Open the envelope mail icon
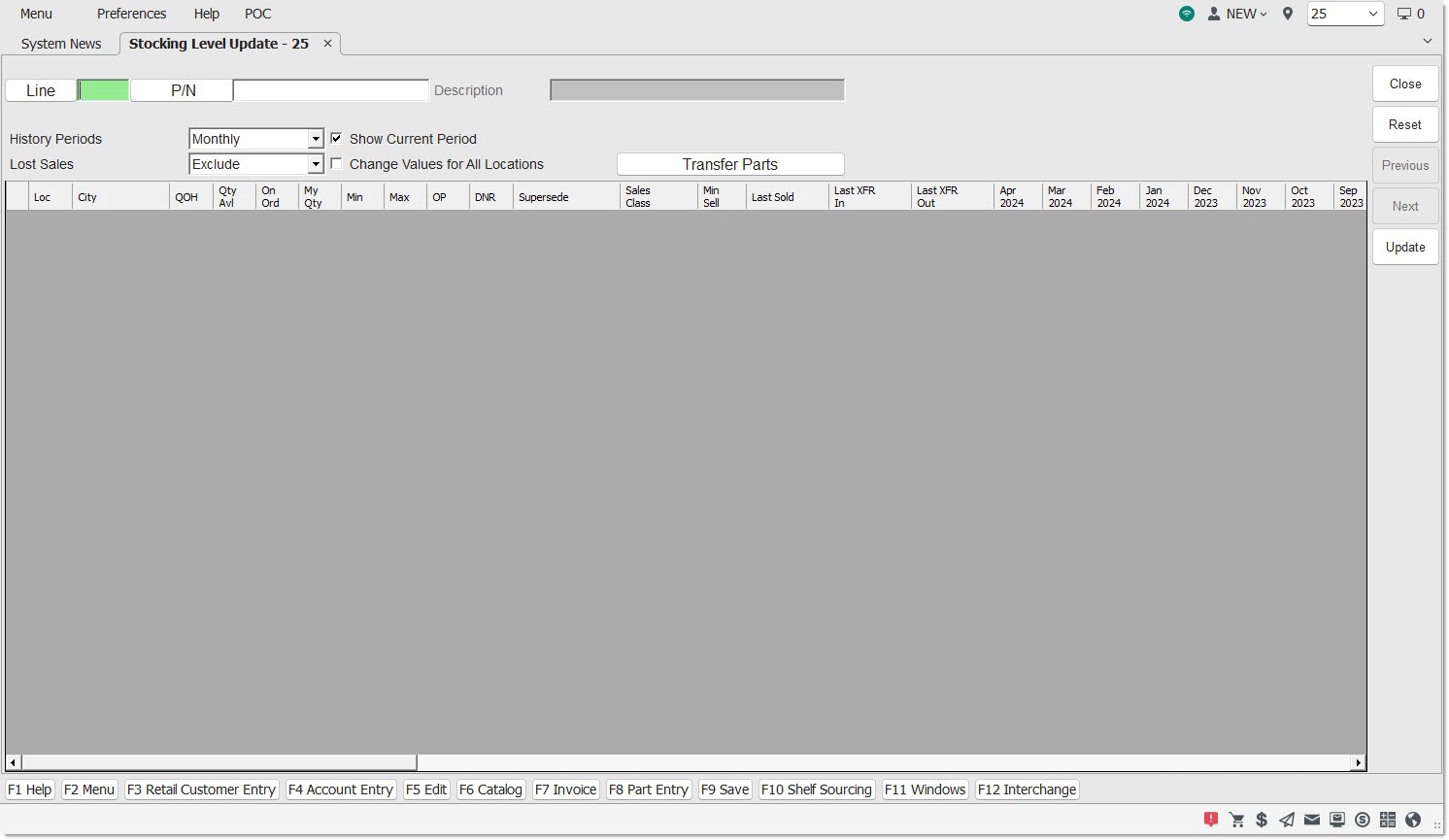 [x=1312, y=820]
